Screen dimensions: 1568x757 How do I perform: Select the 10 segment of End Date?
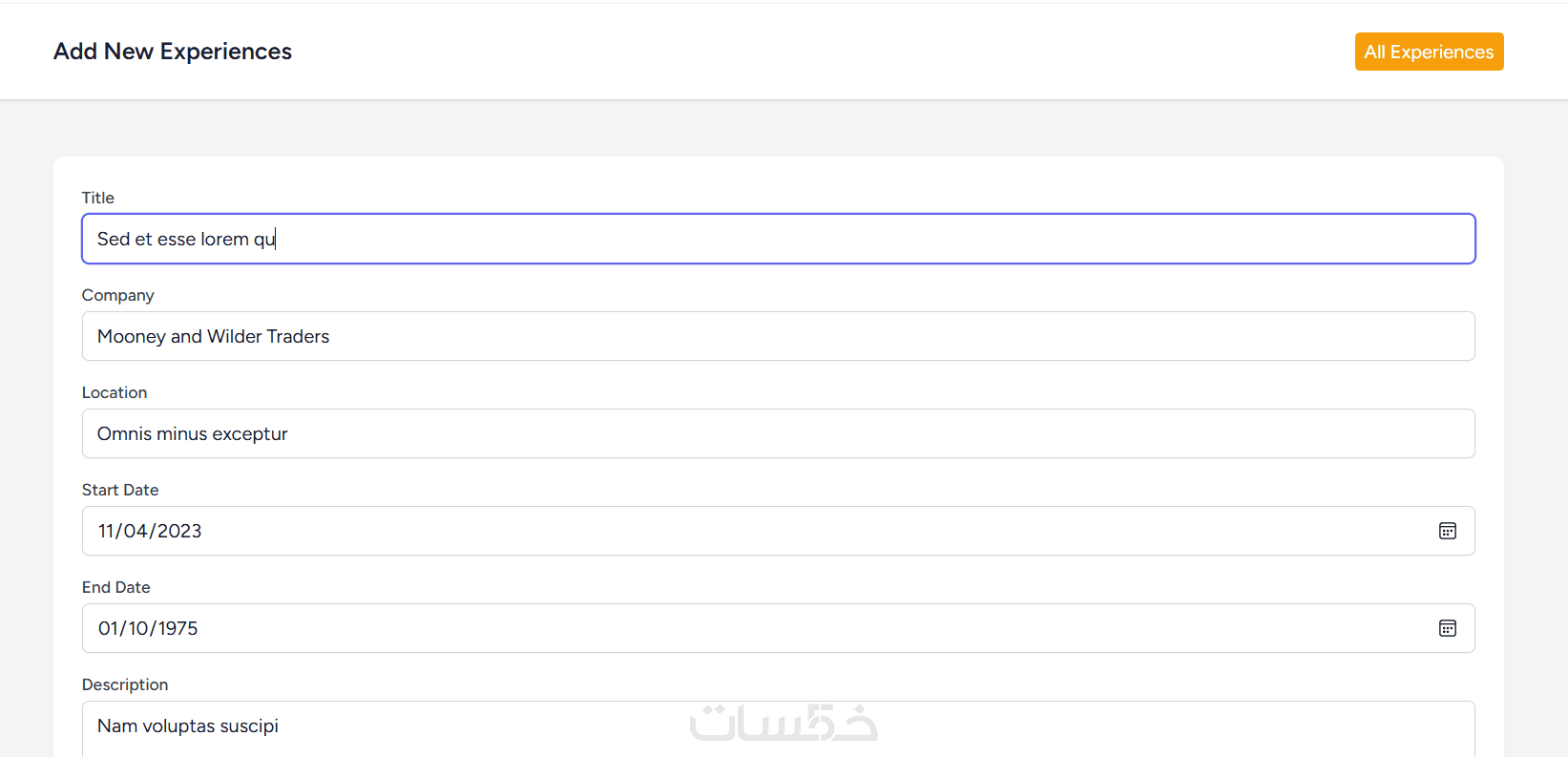139,628
